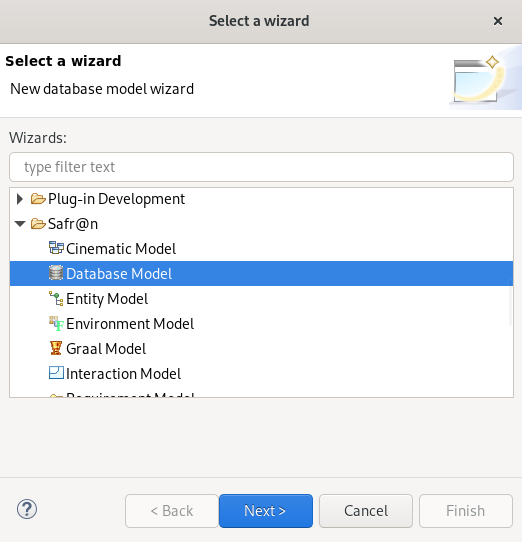The height and width of the screenshot is (542, 522).
Task: Click the Cinematic Model icon
Action: 56,248
